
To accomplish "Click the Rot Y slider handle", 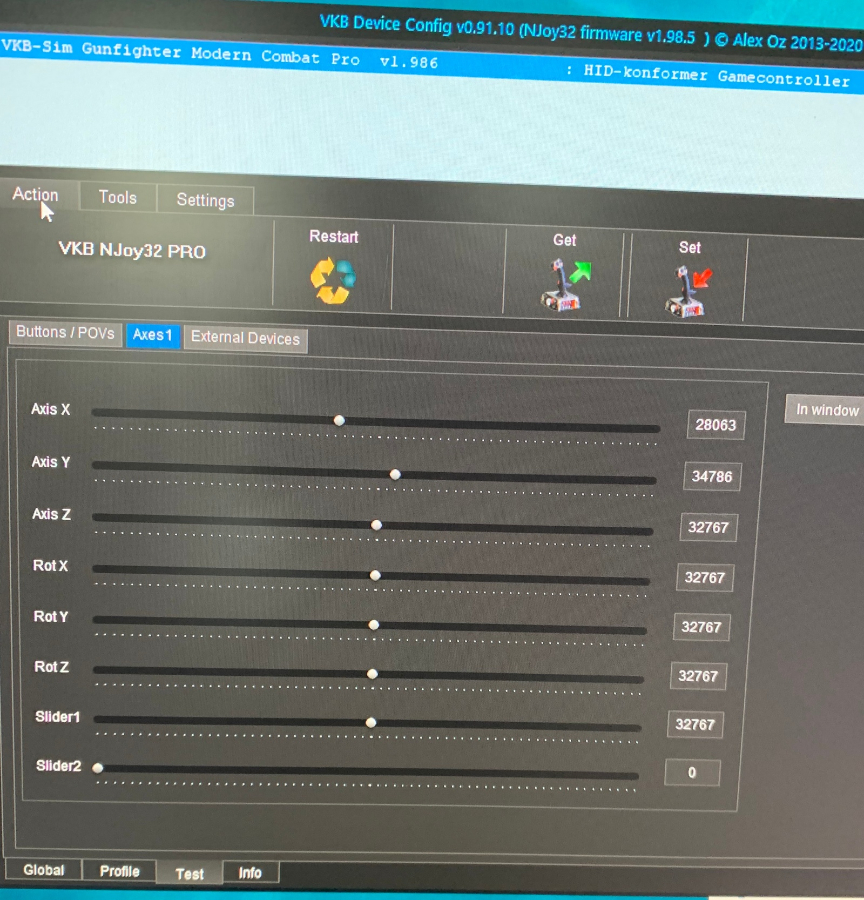I will tap(374, 625).
